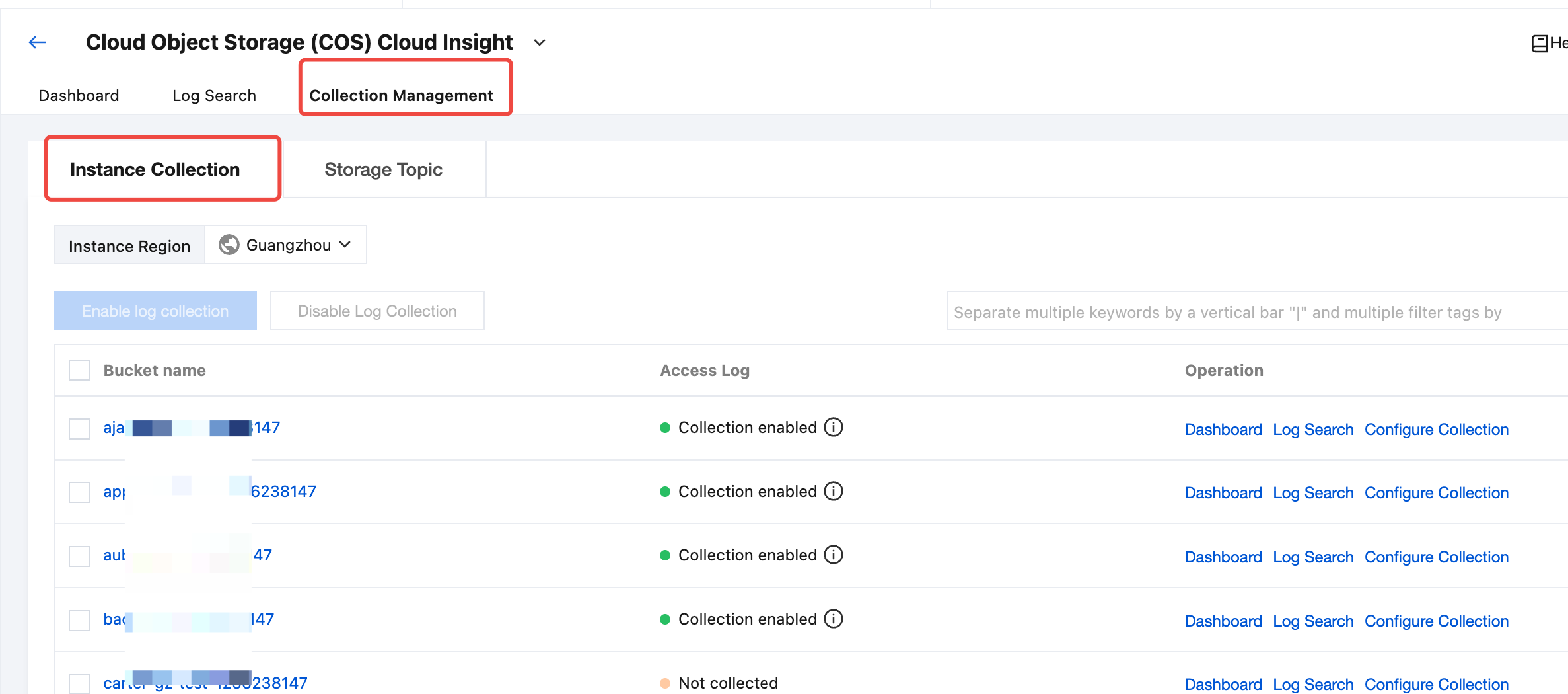Click info icon in third bucket row

[x=834, y=555]
